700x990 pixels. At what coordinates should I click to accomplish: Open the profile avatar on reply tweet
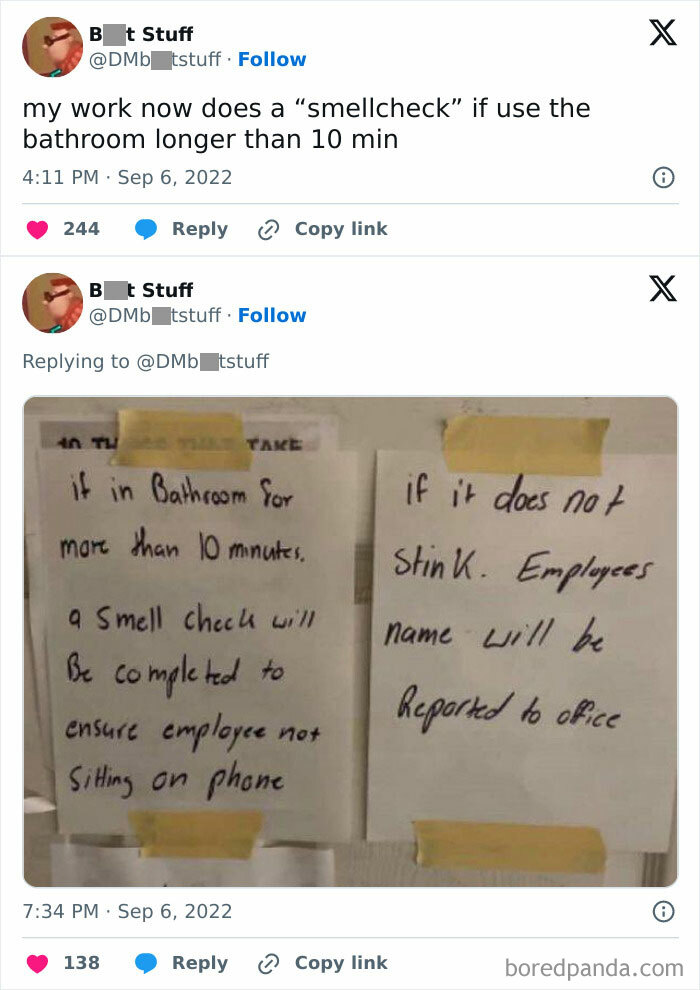tap(52, 302)
